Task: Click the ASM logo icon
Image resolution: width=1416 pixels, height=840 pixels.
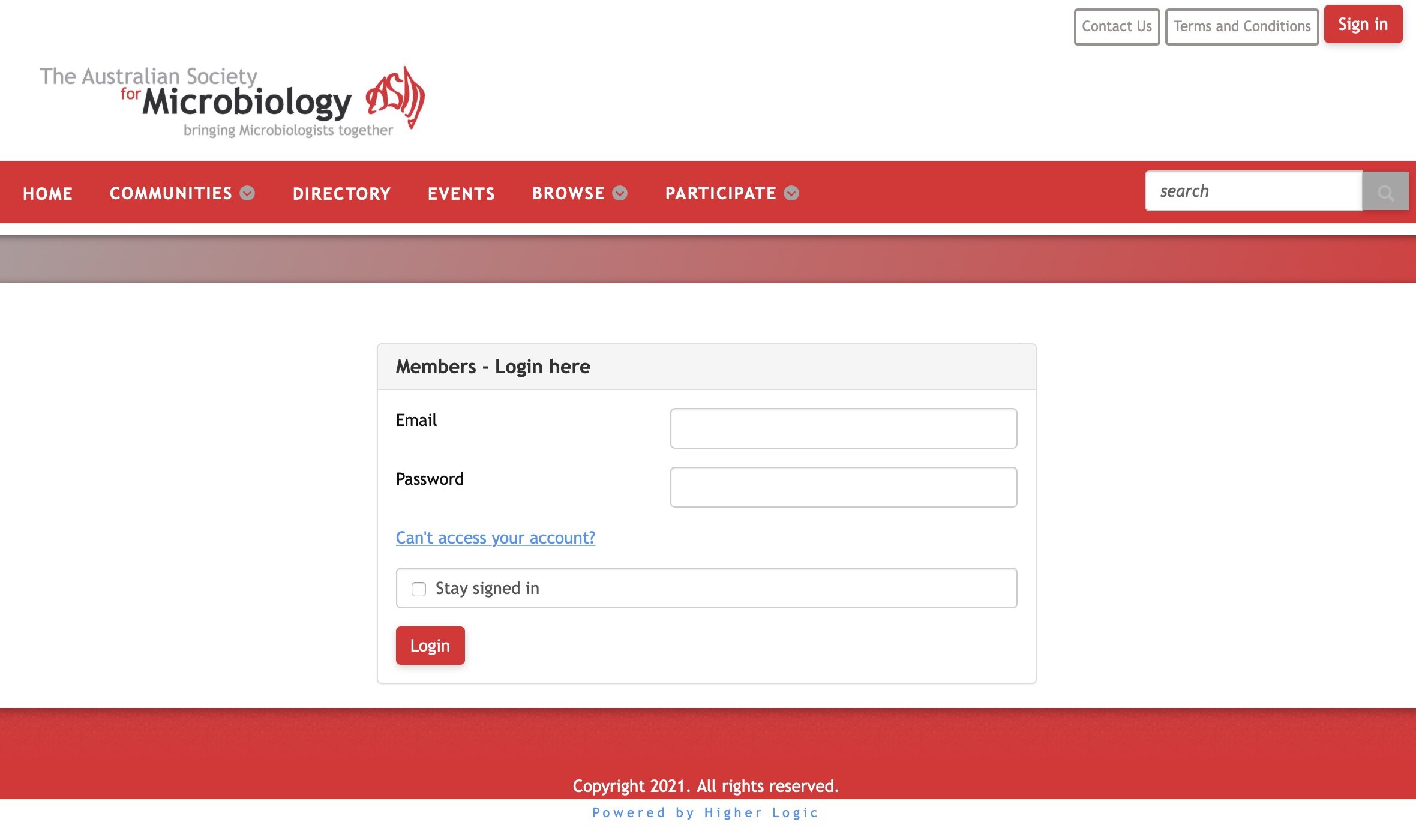Action: pyautogui.click(x=395, y=100)
